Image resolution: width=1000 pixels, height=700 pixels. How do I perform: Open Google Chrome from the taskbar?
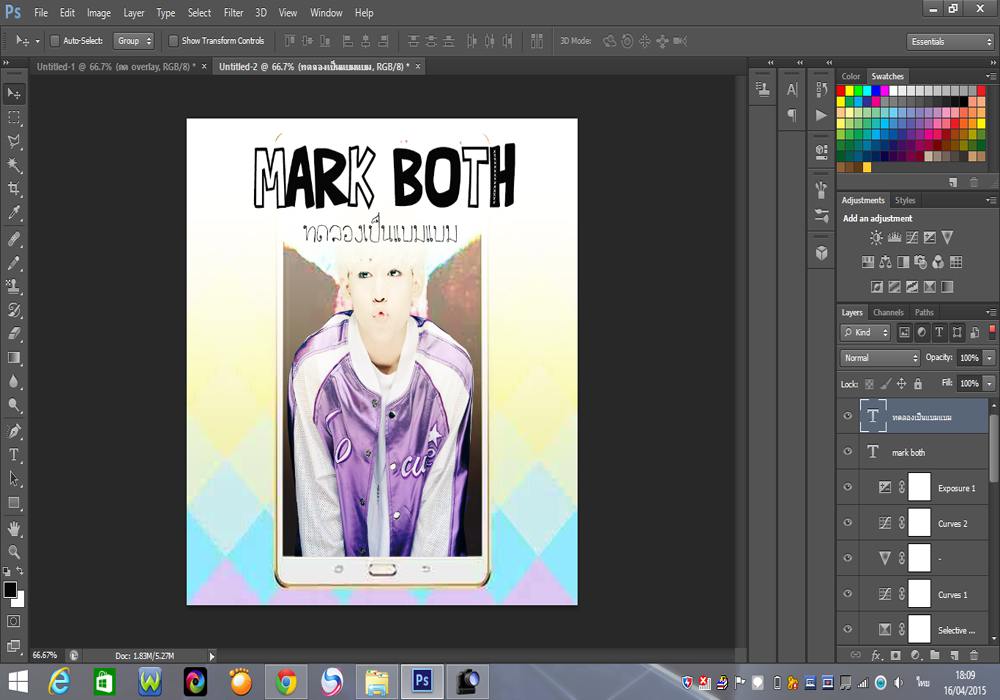click(286, 682)
